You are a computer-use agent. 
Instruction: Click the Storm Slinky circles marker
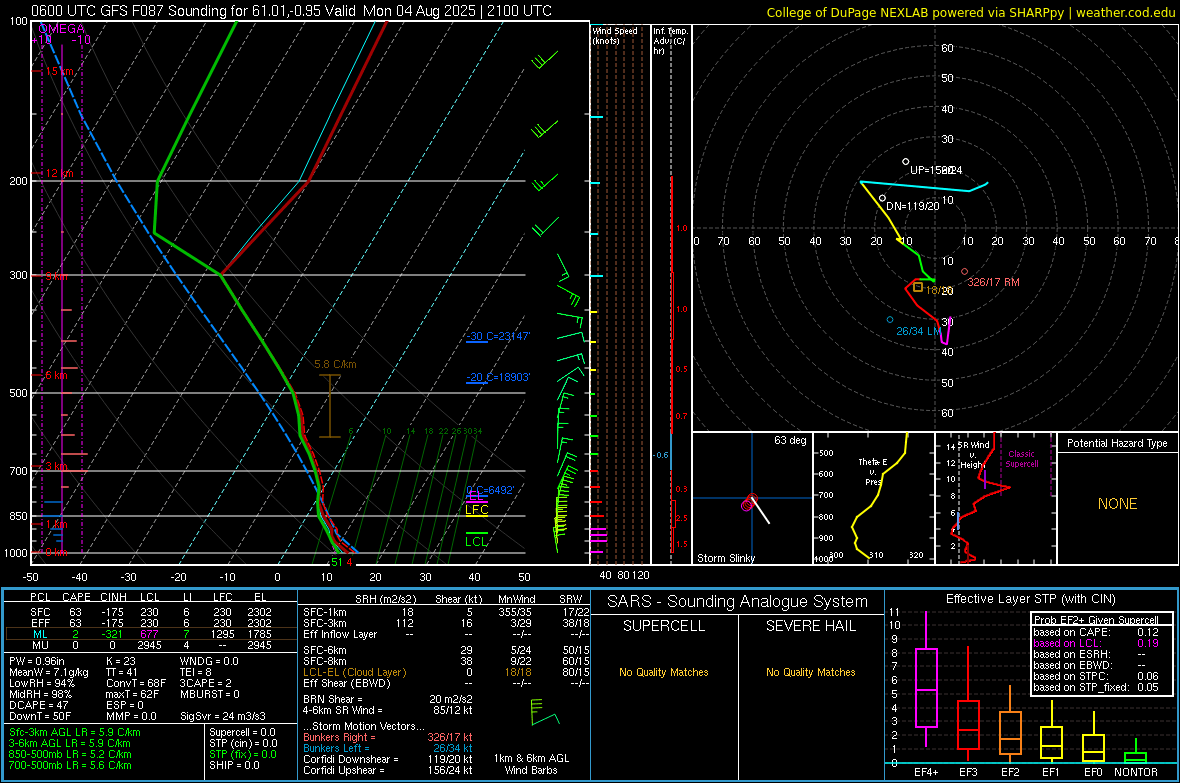(750, 503)
